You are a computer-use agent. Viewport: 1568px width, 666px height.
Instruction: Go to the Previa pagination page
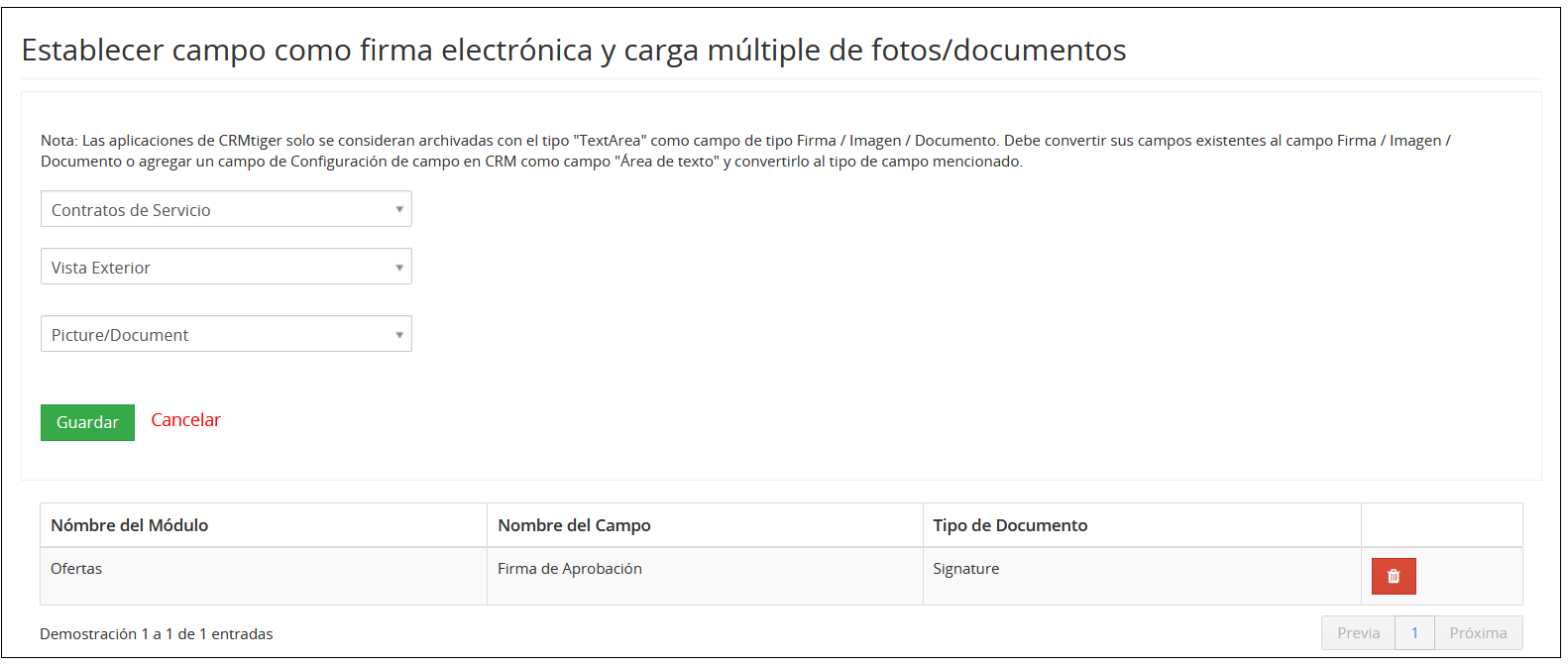coord(1358,633)
